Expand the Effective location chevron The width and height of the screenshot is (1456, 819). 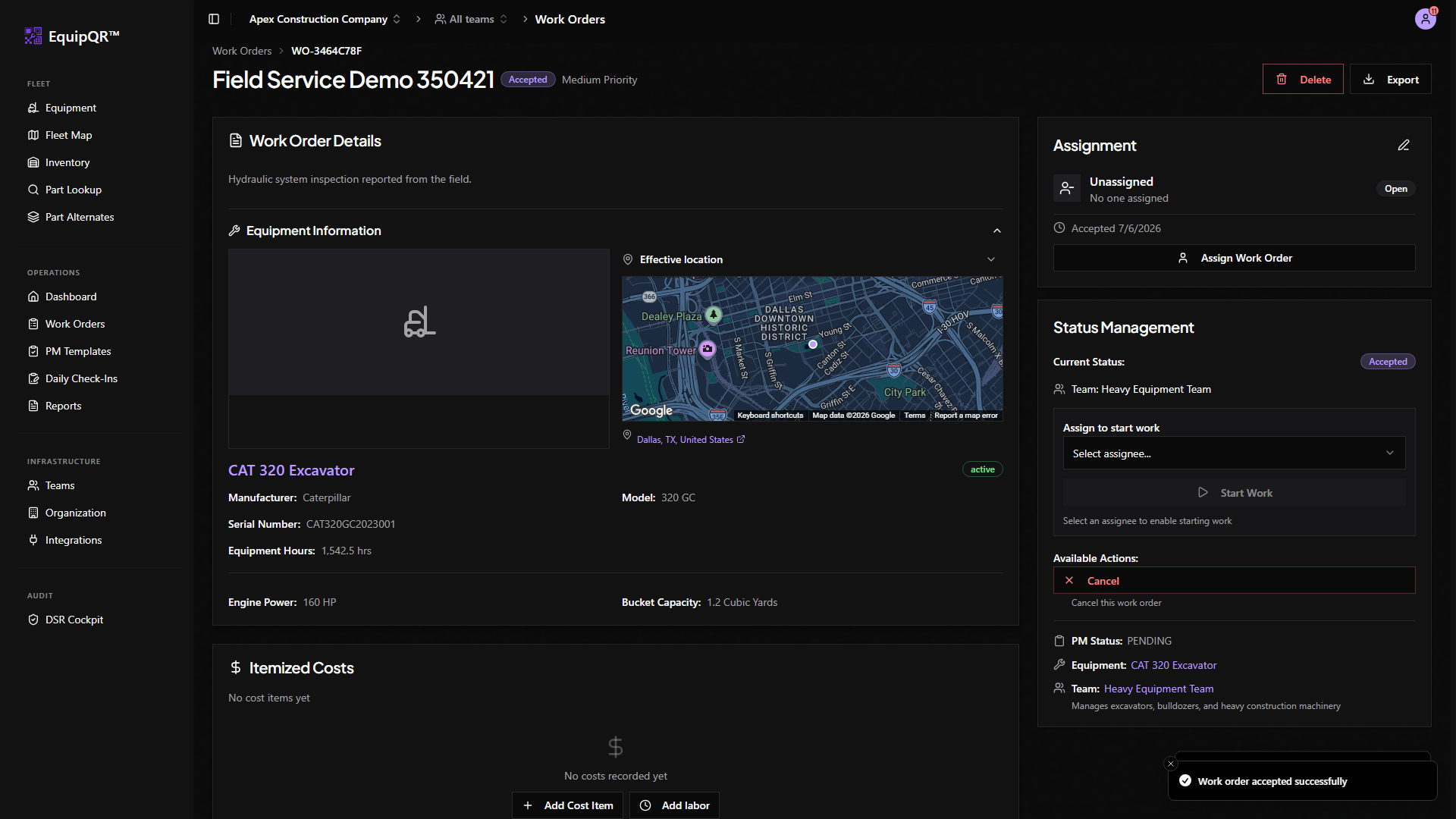point(991,259)
